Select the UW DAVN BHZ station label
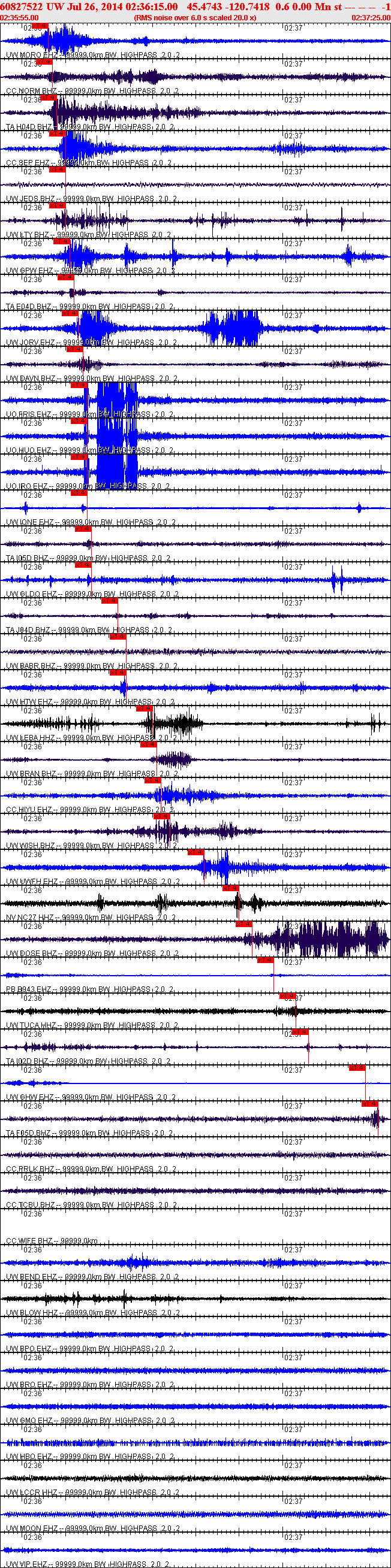Screen dimensions: 391x1568 92,379
